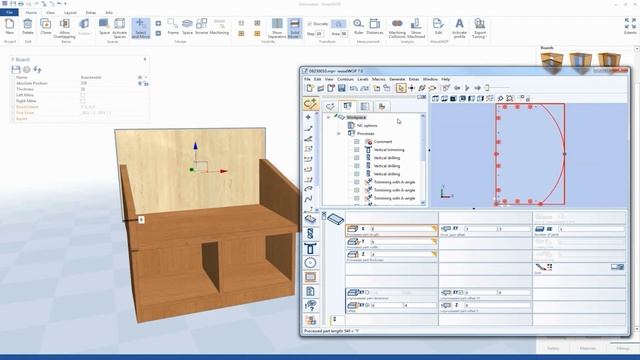Screen dimensions: 640x360
Task: Click the scroll-down arrow of process tree
Action: pyautogui.click(x=422, y=203)
